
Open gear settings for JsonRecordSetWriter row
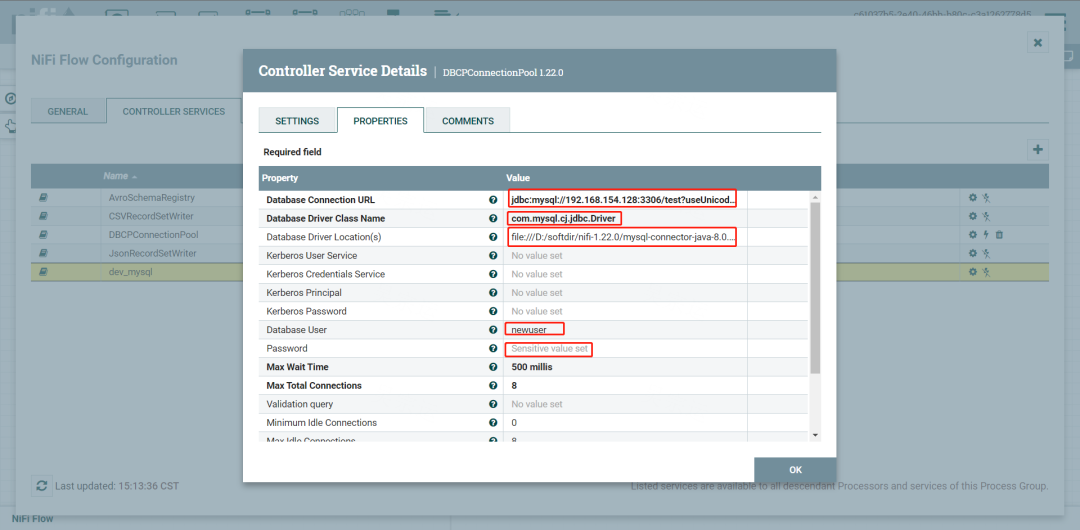click(973, 254)
